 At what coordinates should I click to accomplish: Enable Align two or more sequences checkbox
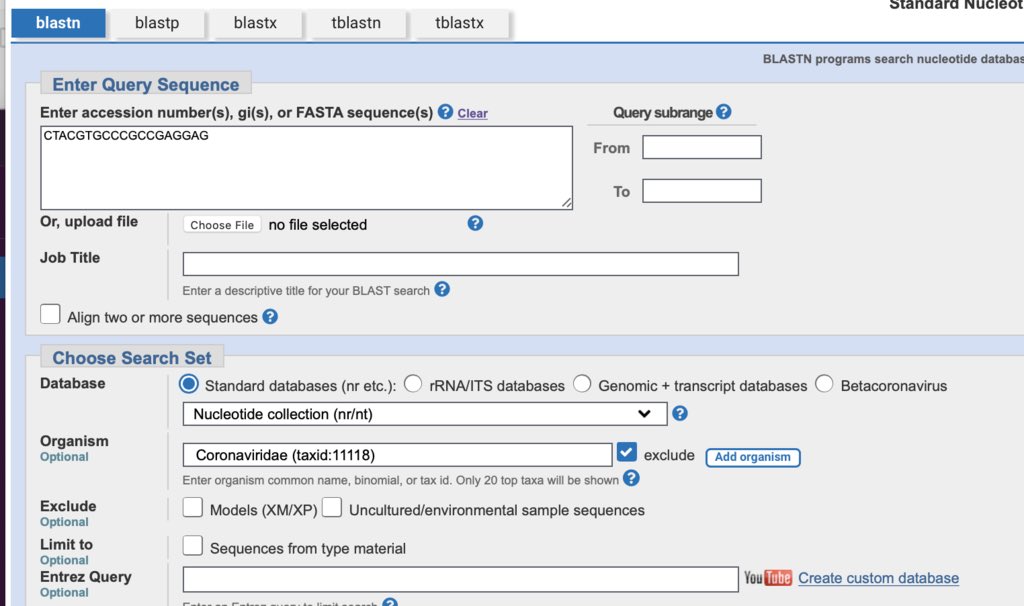[50, 314]
